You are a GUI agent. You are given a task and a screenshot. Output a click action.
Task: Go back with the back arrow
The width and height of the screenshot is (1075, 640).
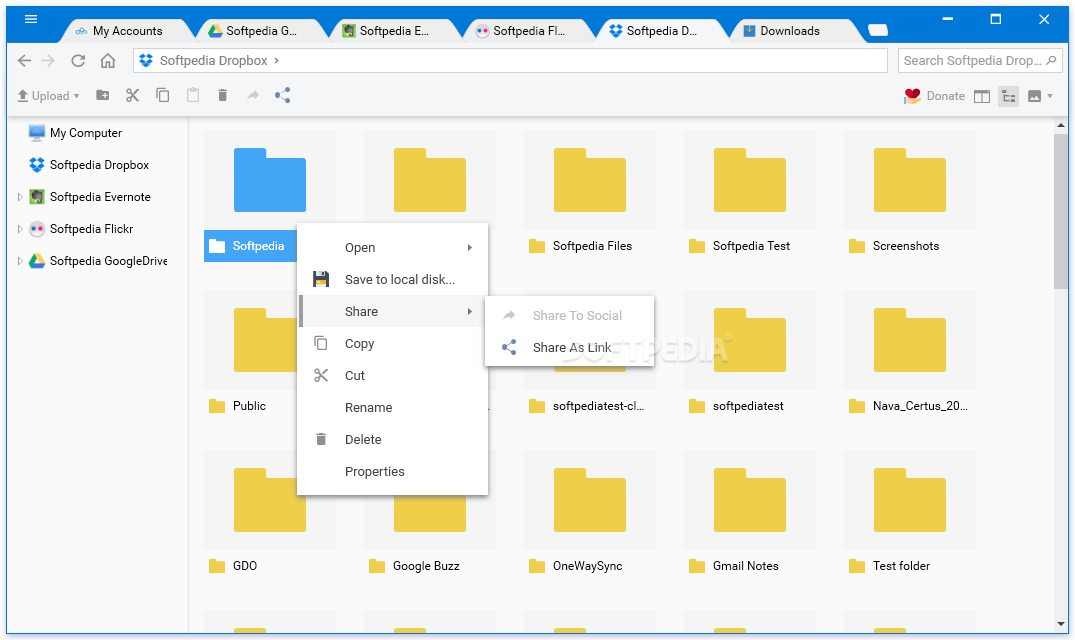coord(24,61)
